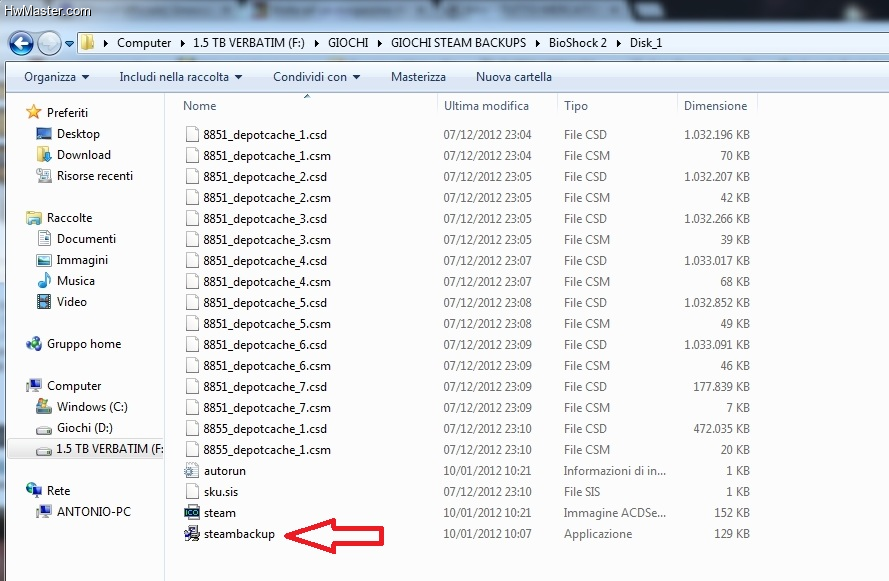Click the Video filmstrip icon
The image size is (889, 581).
44,302
